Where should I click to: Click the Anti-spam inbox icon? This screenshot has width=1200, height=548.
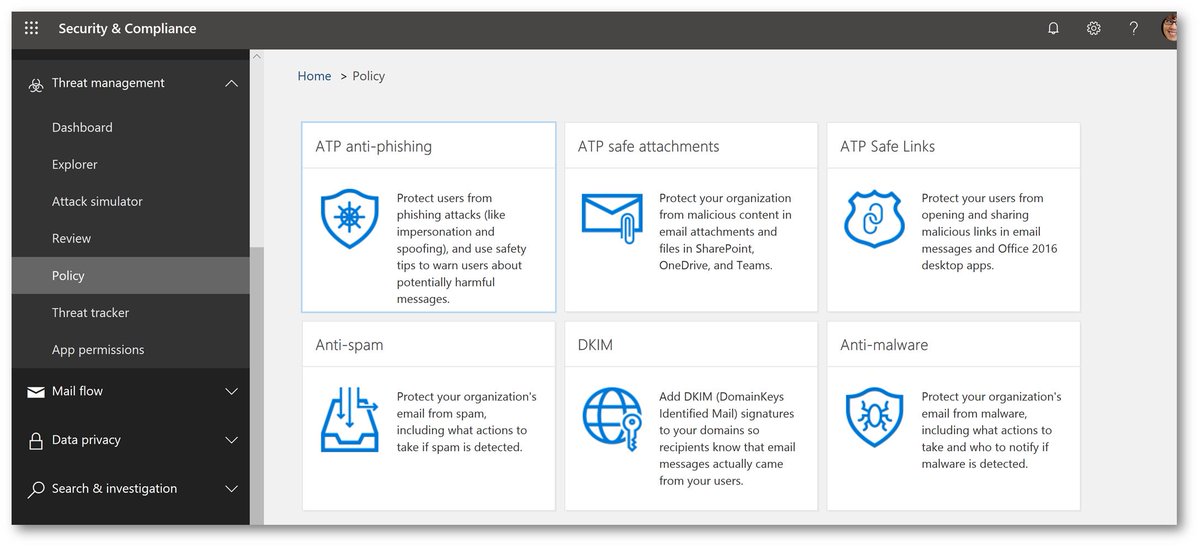[x=350, y=419]
